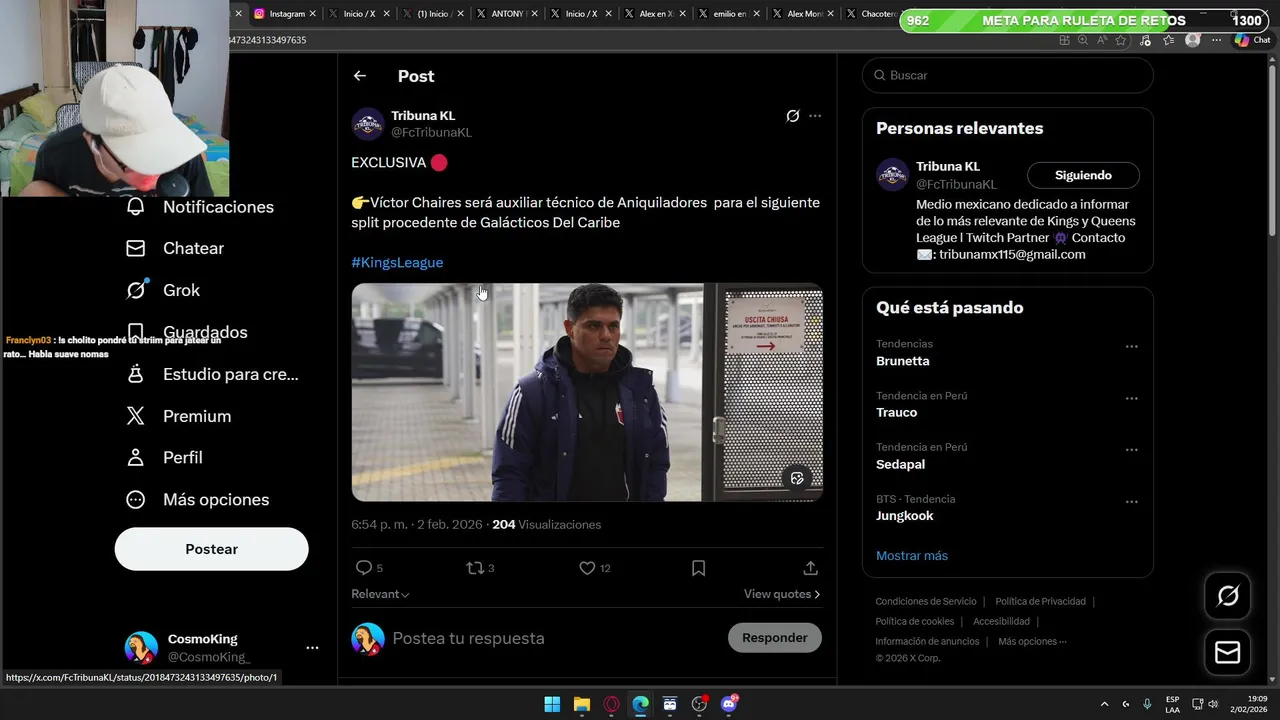1280x720 pixels.
Task: Click the 204 Visualizaciones count
Action: tap(546, 524)
